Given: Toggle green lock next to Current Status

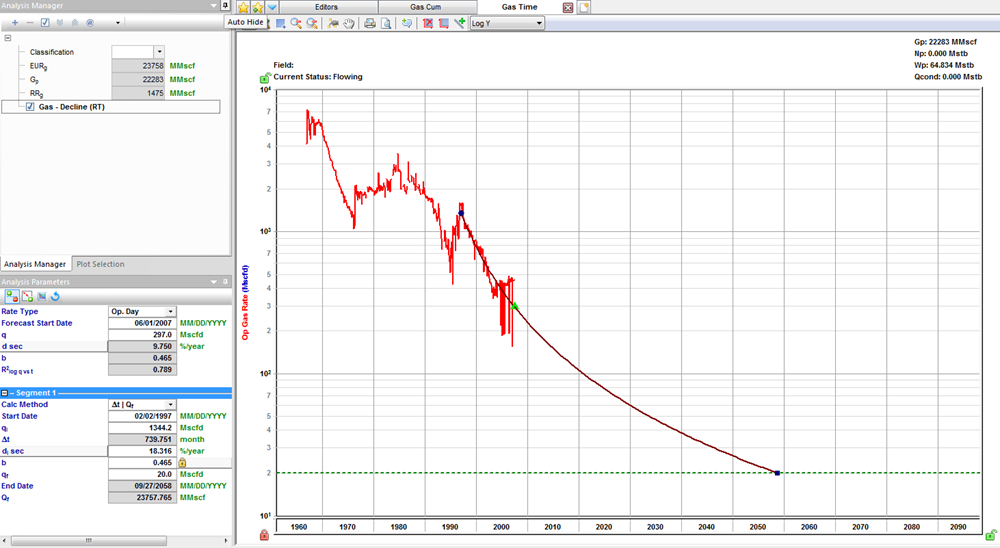Looking at the screenshot, I should point(265,78).
